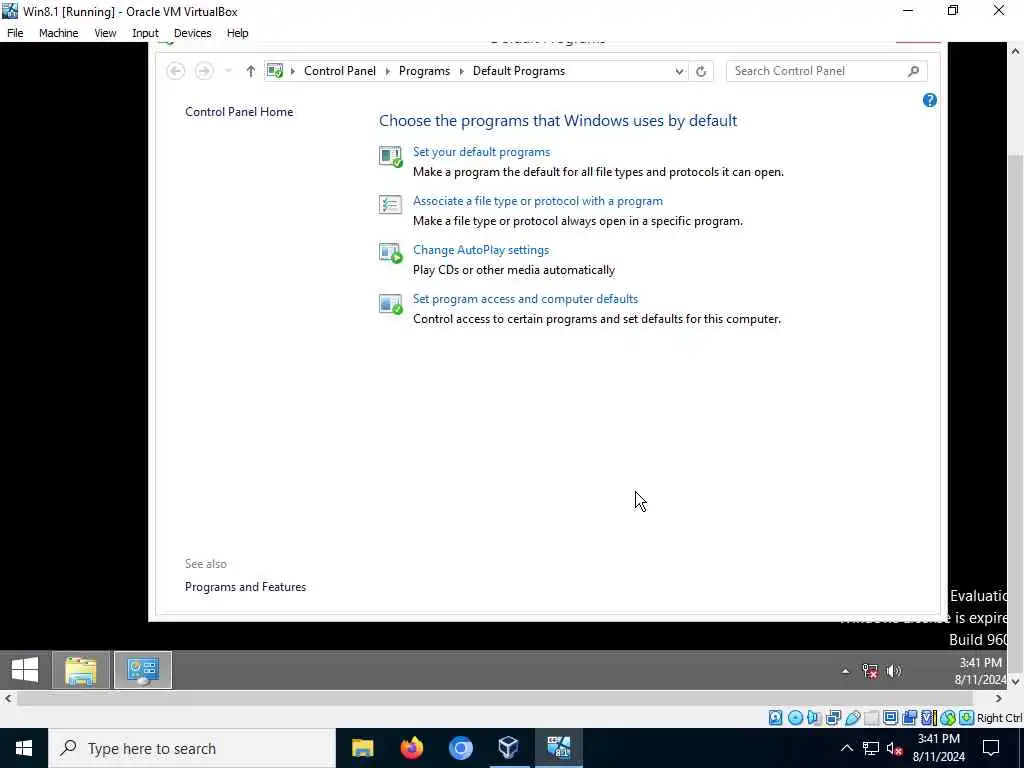Screen dimensions: 1024x768
Task: Select host Win8.1 VM taskbar icon
Action: point(558,748)
